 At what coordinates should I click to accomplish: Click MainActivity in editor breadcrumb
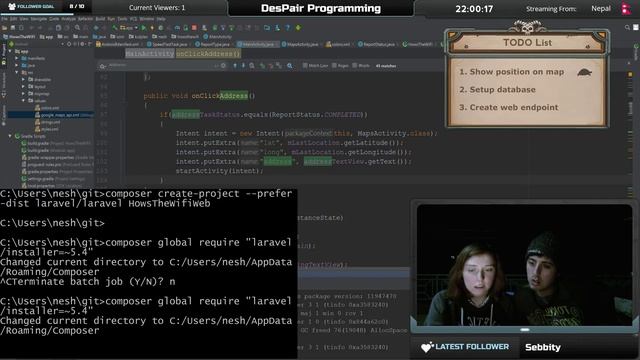pos(150,53)
